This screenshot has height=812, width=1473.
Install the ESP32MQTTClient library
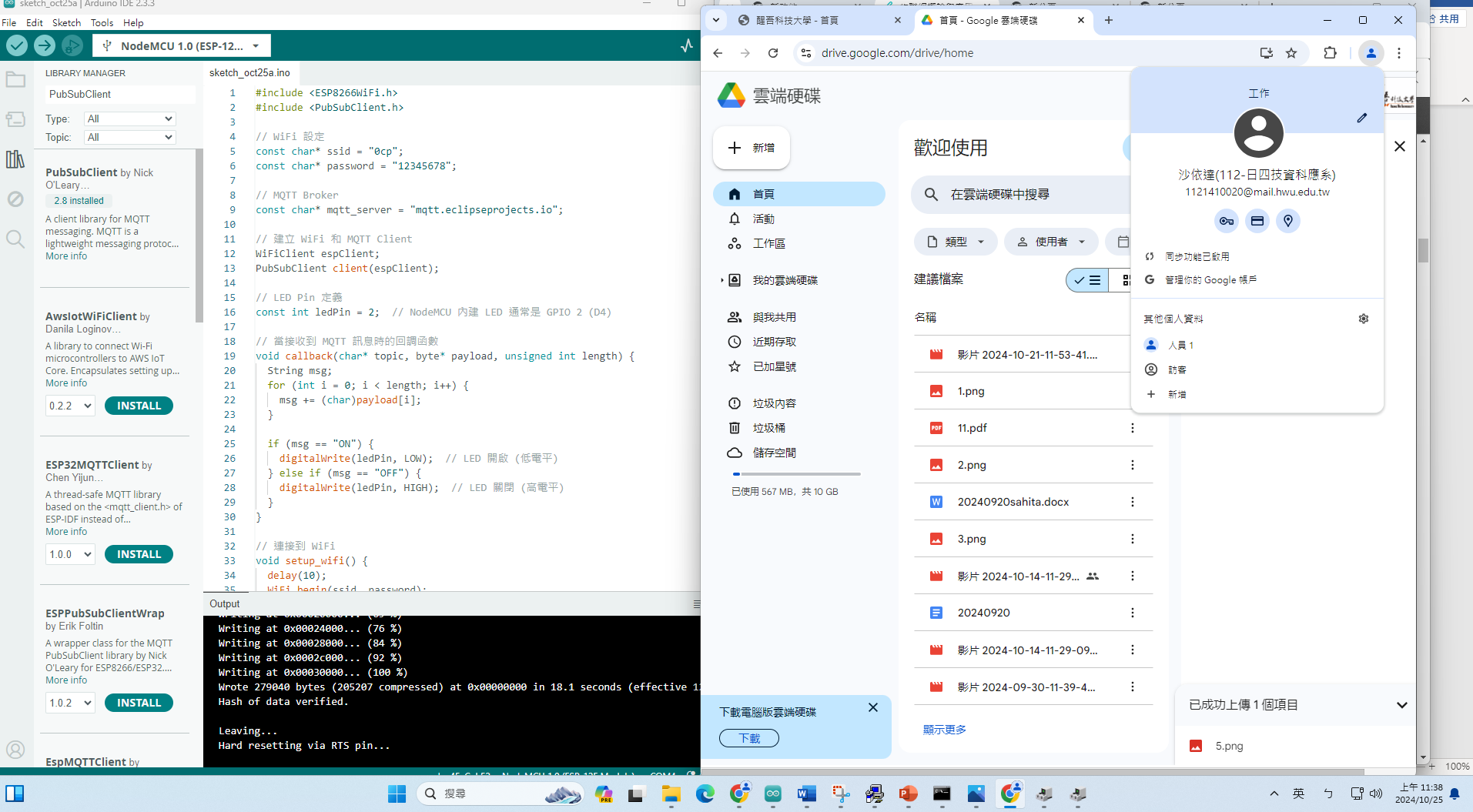click(139, 554)
